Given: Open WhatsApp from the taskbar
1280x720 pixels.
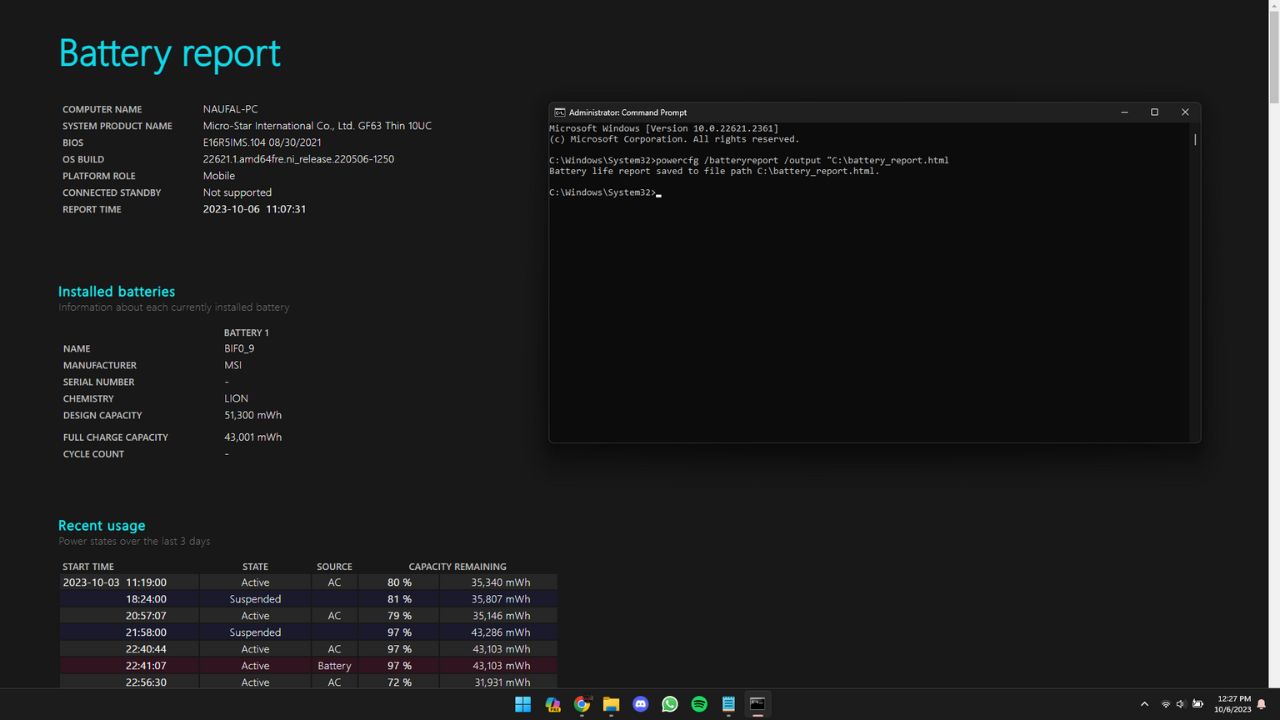Looking at the screenshot, I should click(670, 704).
